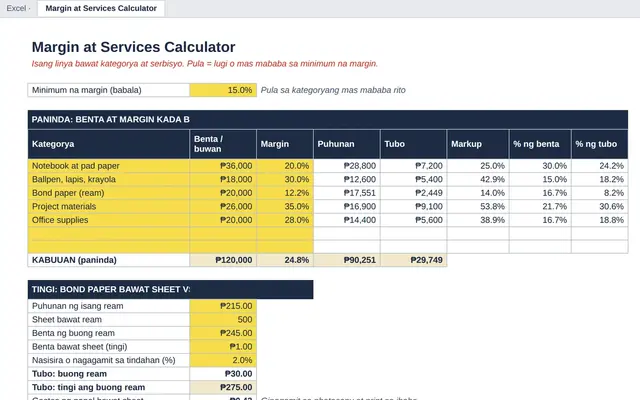This screenshot has height=400, width=640.
Task: Click the 20.0% margin cell
Action: coord(285,166)
